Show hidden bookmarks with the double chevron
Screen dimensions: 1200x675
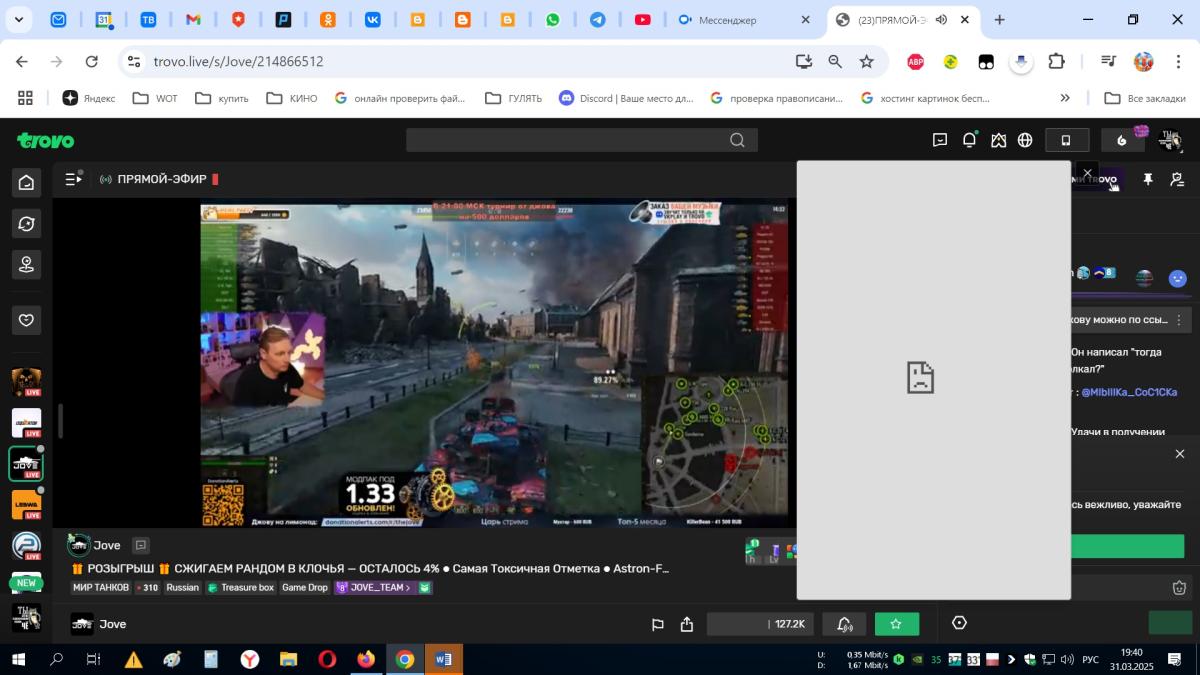click(1065, 98)
